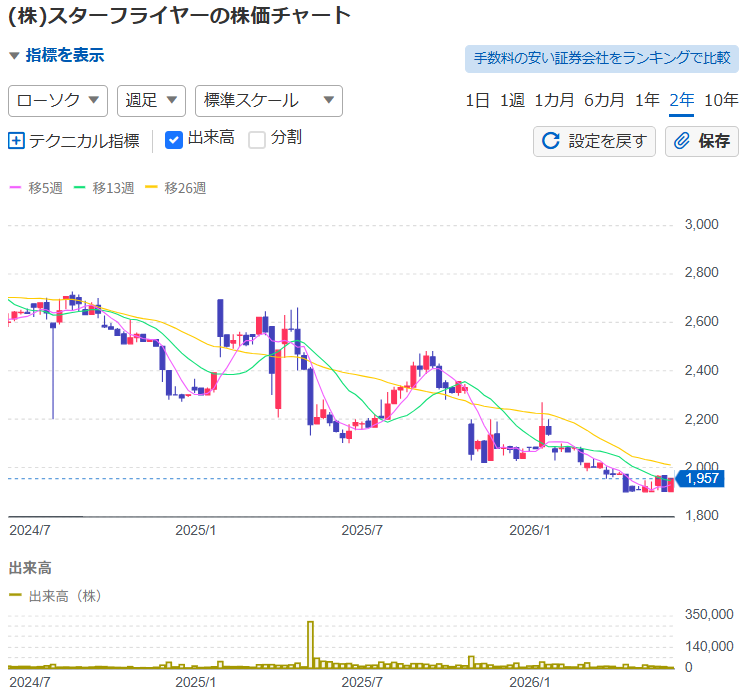Select the 1年 time range
The height and width of the screenshot is (695, 743).
point(647,100)
